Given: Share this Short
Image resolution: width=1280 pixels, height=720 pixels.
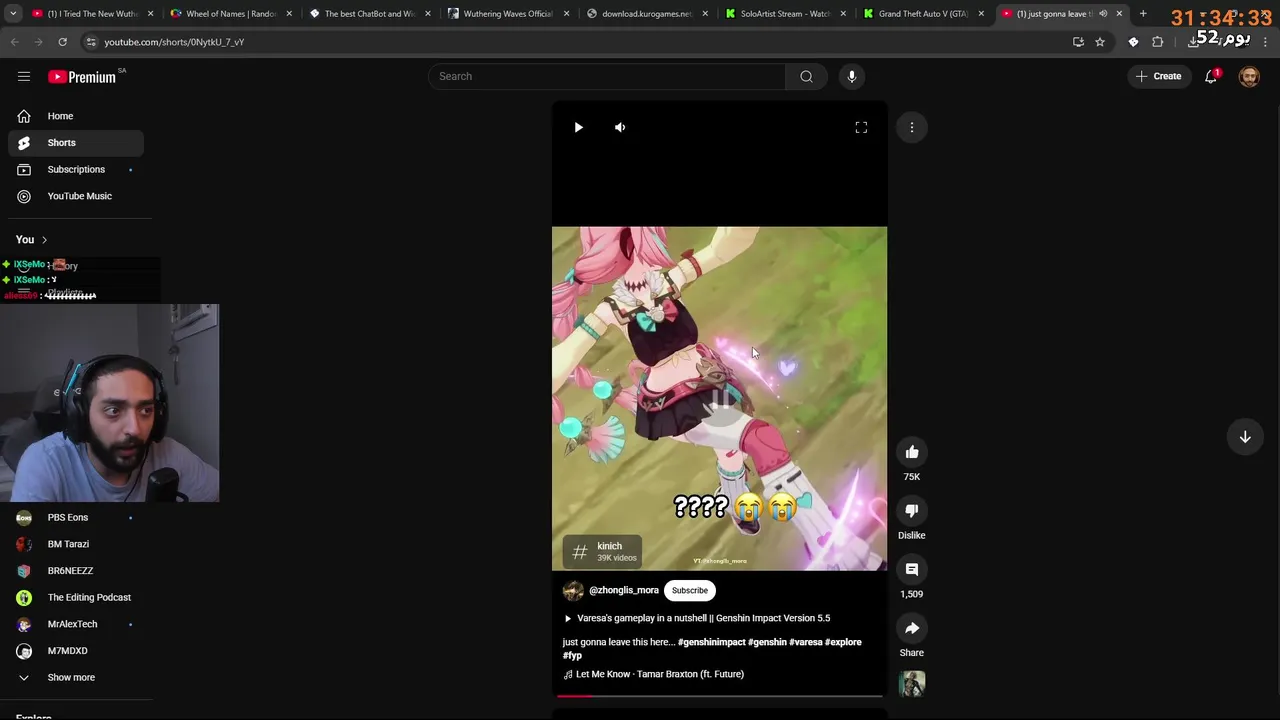Looking at the screenshot, I should pyautogui.click(x=912, y=628).
